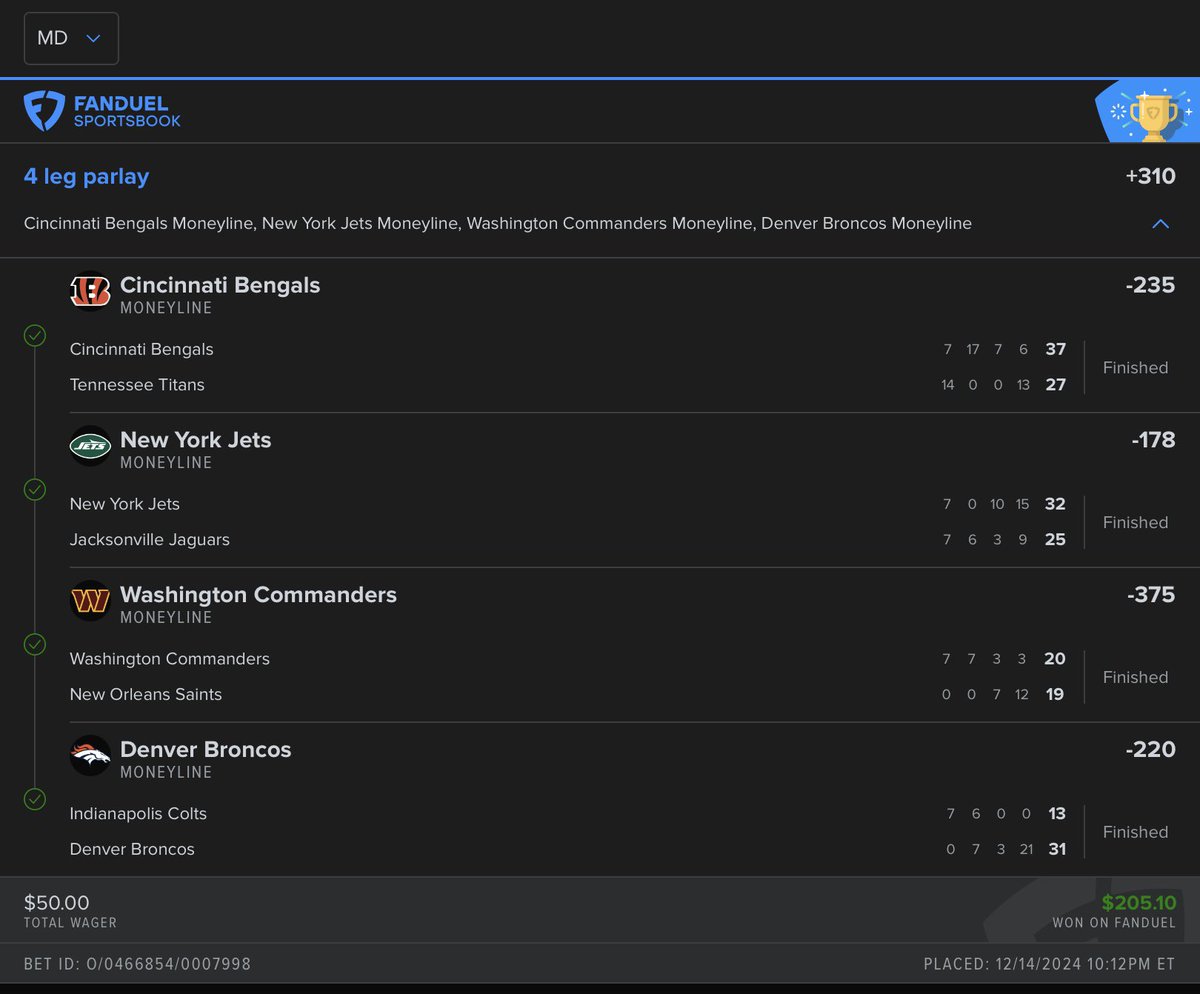Click the Washington Commanders team logo
This screenshot has height=994, width=1200.
tap(90, 601)
